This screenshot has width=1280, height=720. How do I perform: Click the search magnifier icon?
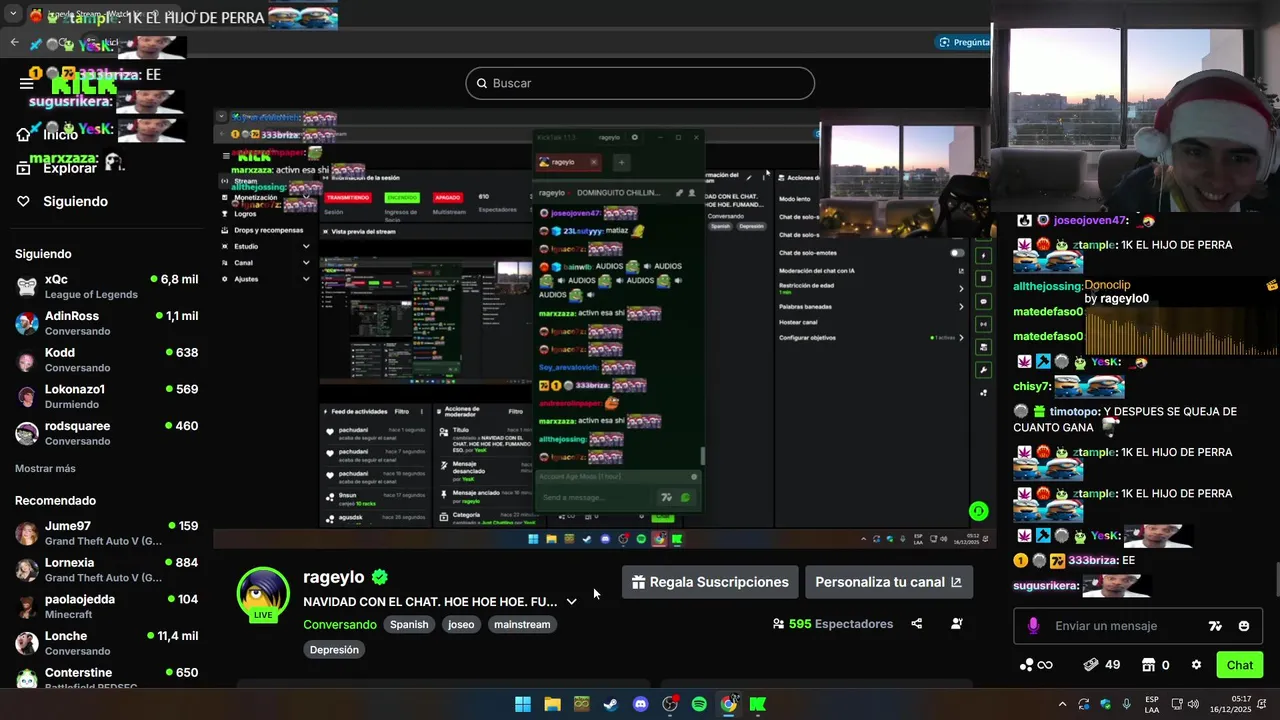[x=481, y=83]
